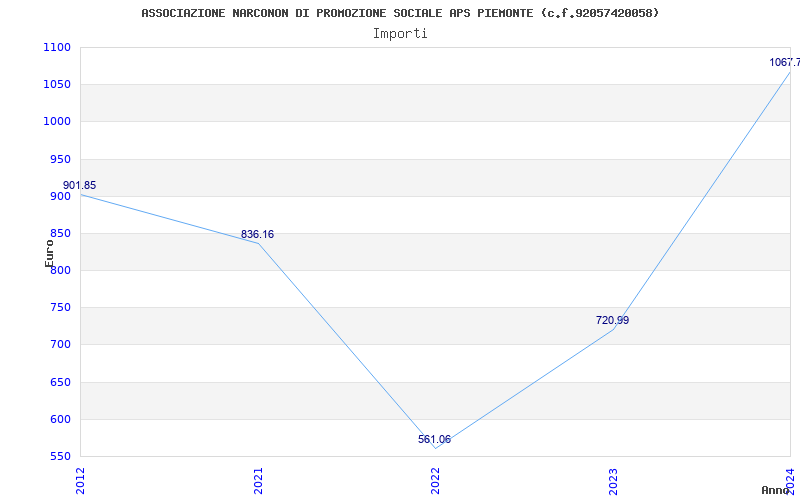
Task: Click the 1067.7 data label
Action: 785,63
